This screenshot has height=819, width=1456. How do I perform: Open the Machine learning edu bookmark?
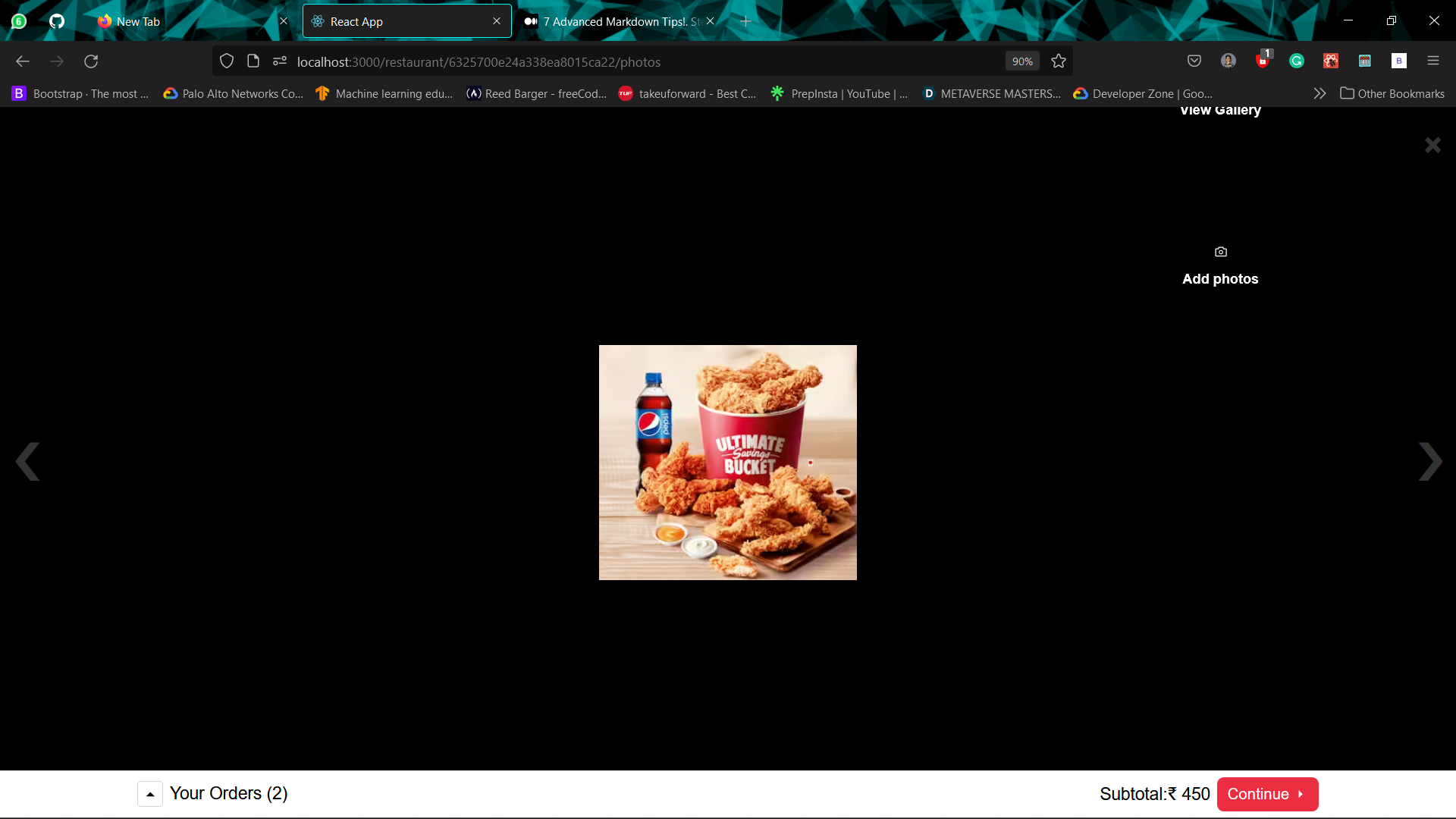pos(384,93)
